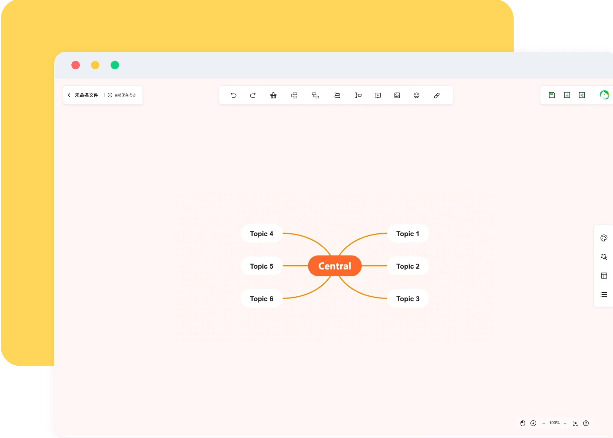Click the save icon at top right
613x438 pixels.
pos(552,95)
